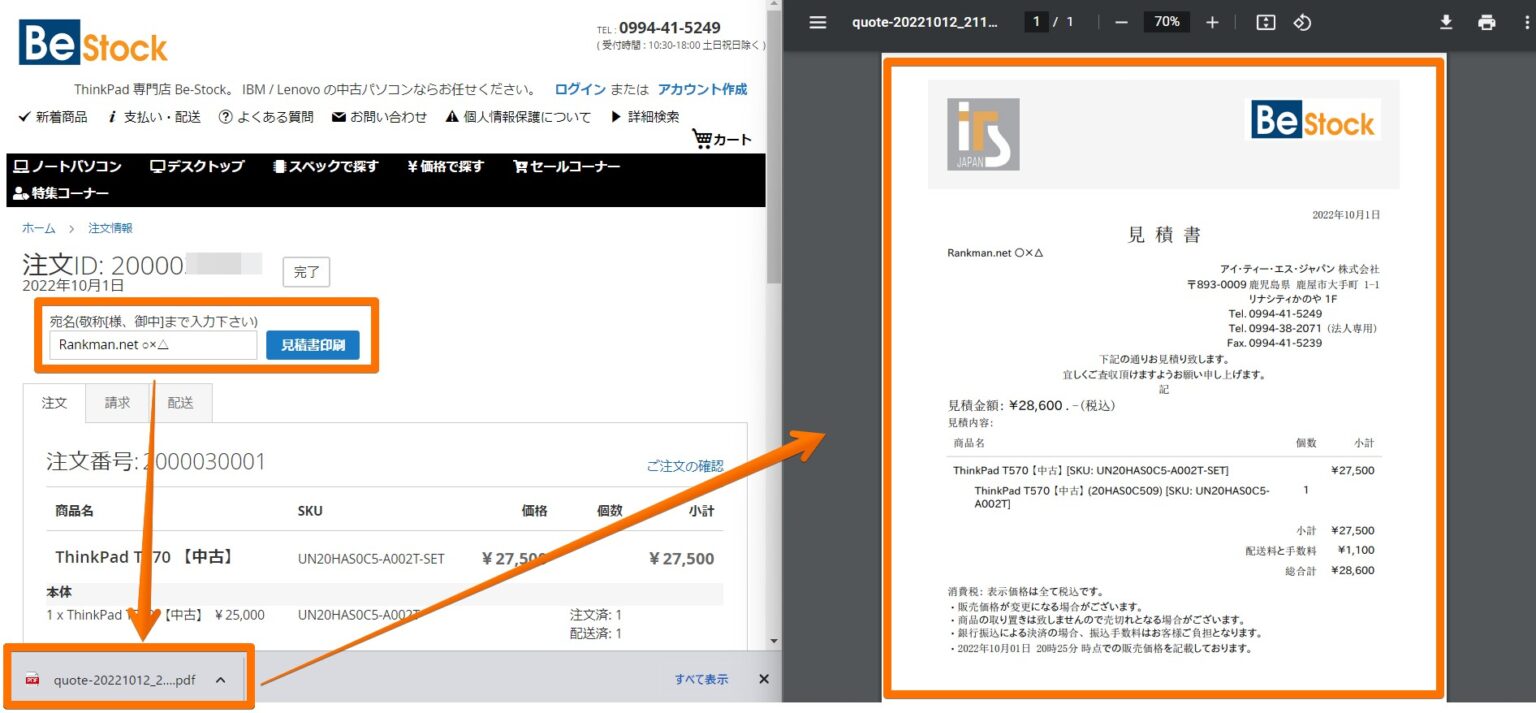This screenshot has width=1536, height=713.
Task: Switch to the 配送 tab
Action: [180, 403]
